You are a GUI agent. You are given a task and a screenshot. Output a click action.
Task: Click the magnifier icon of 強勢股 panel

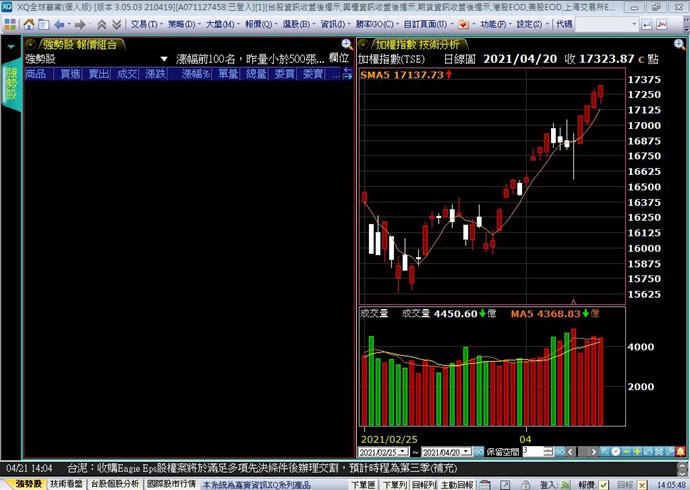point(347,44)
